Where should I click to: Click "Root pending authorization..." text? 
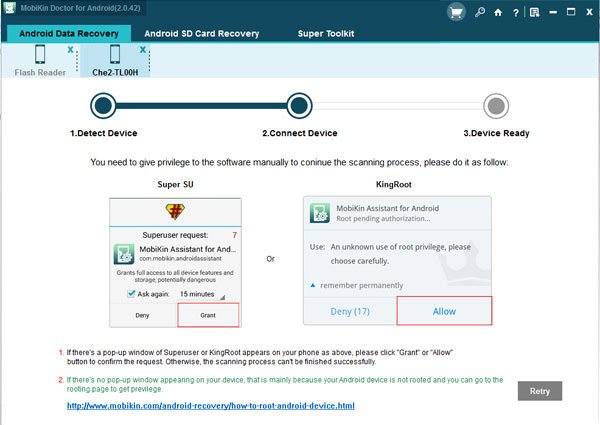click(x=383, y=219)
